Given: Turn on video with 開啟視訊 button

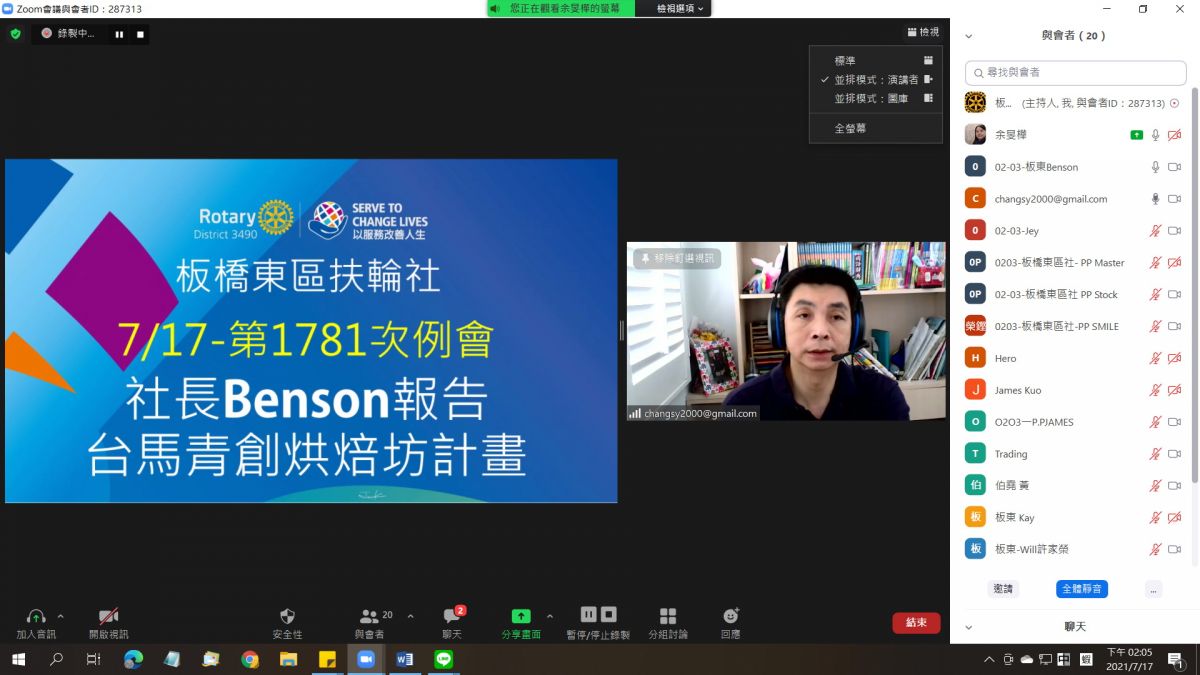Looking at the screenshot, I should pos(108,622).
